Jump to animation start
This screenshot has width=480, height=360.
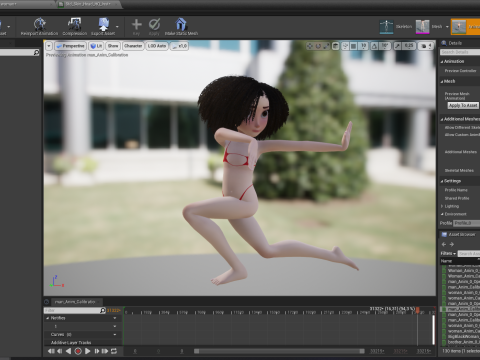[51, 351]
